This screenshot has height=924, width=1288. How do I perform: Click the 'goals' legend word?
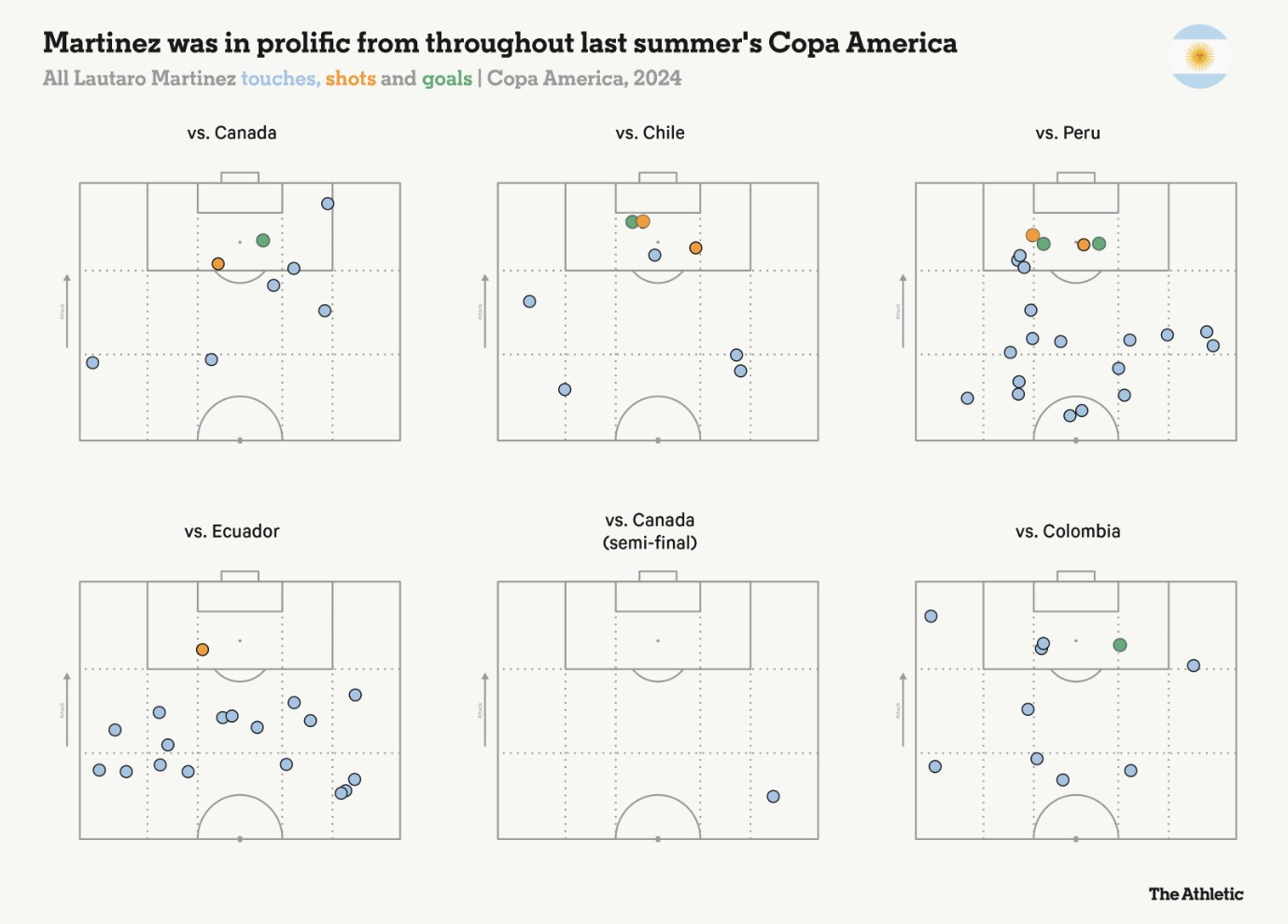[447, 79]
